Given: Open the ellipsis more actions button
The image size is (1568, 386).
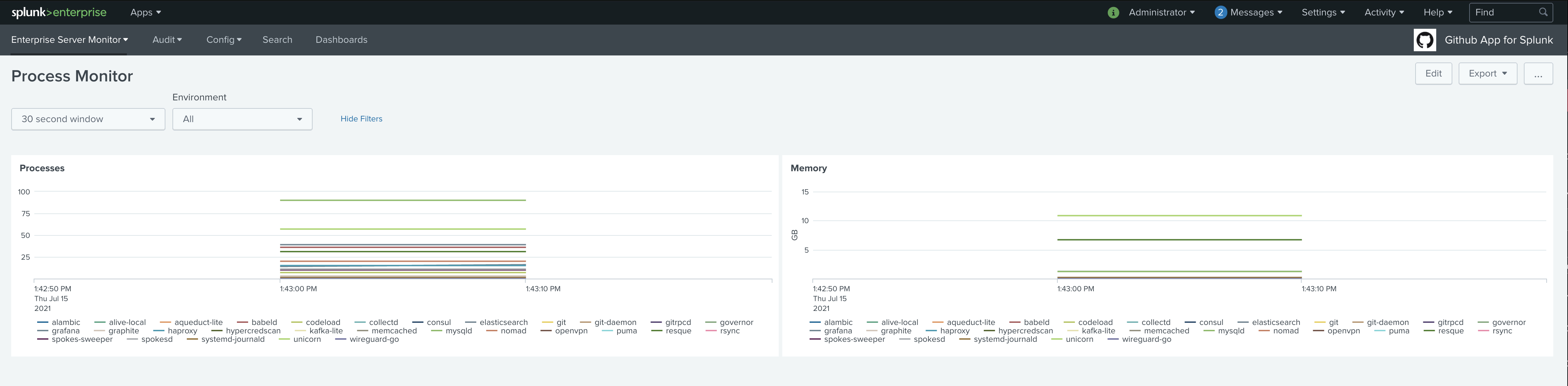Looking at the screenshot, I should (x=1538, y=74).
